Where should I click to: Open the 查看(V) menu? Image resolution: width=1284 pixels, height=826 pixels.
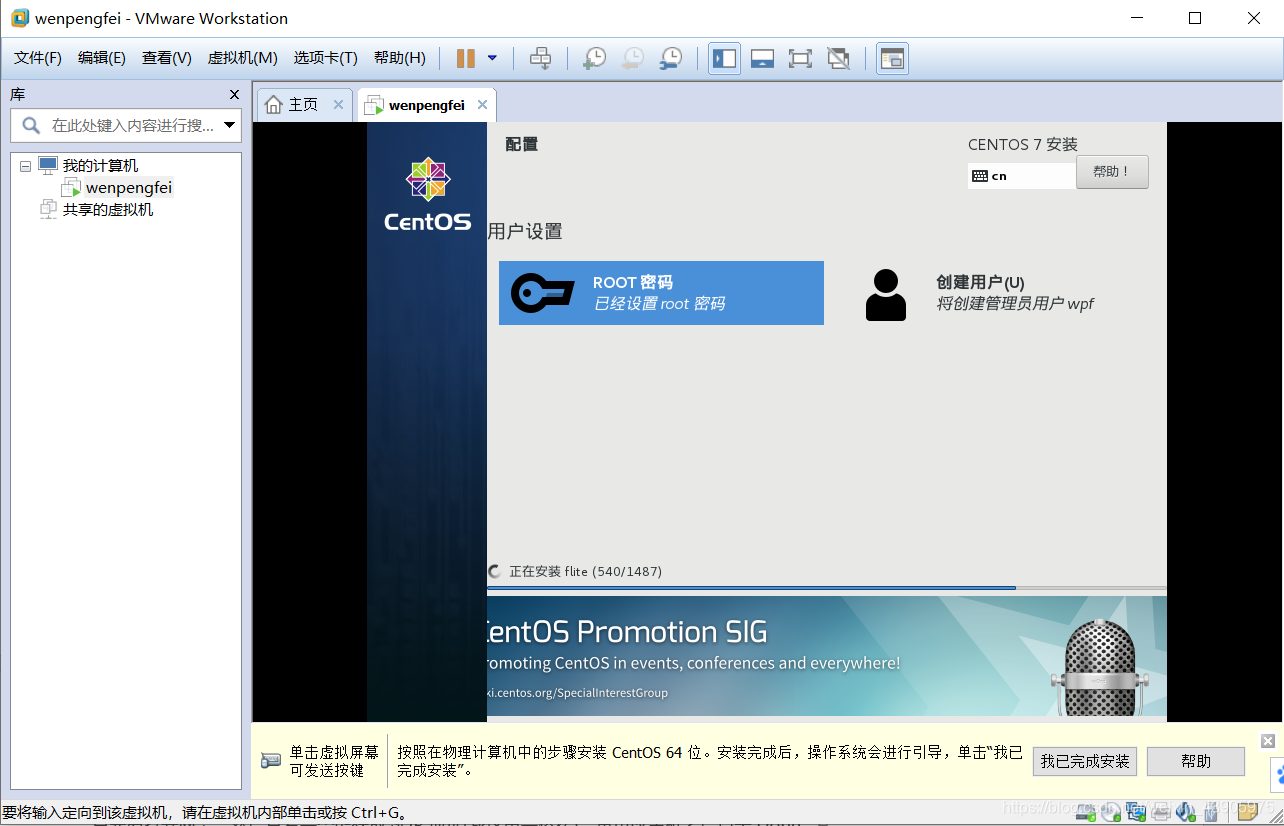pyautogui.click(x=167, y=58)
